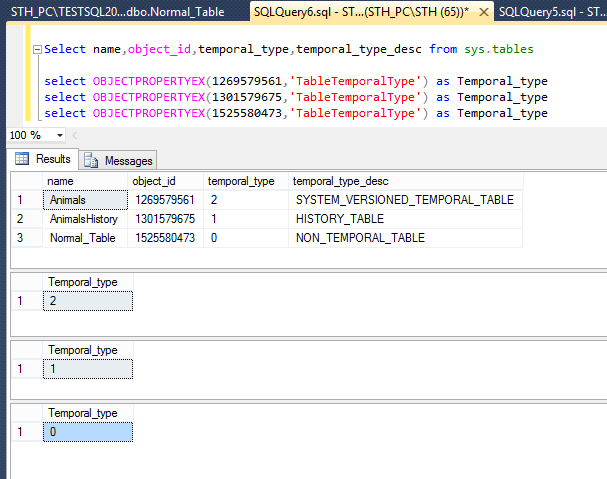Select object_id cell 1525580473

165,238
